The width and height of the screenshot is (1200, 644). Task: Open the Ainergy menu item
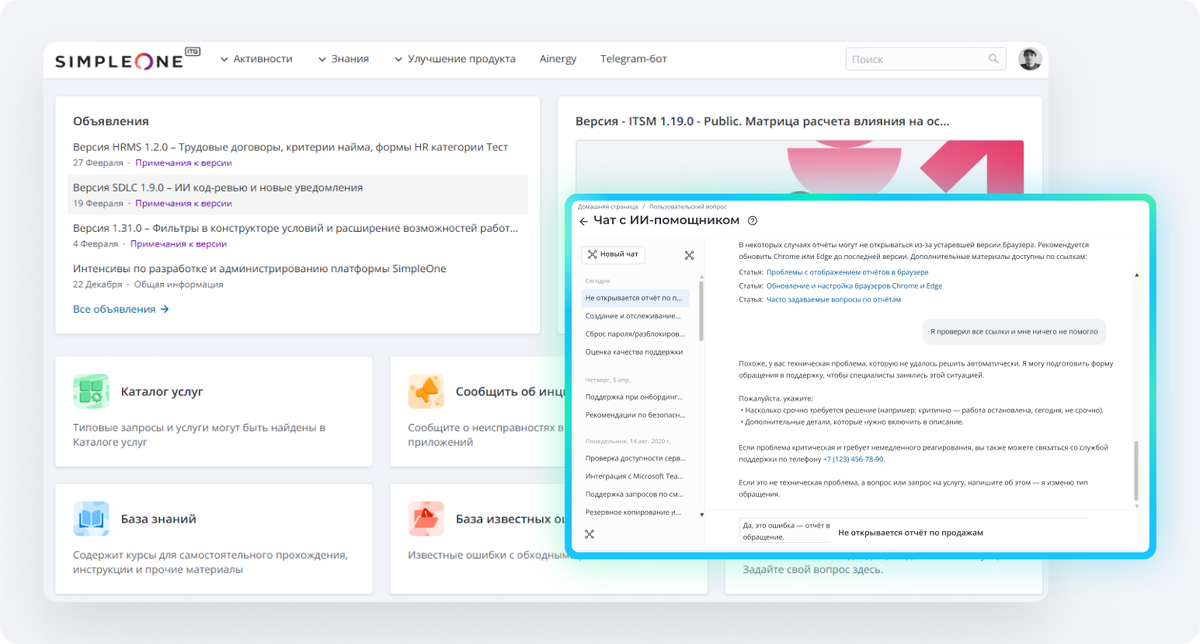(x=558, y=59)
